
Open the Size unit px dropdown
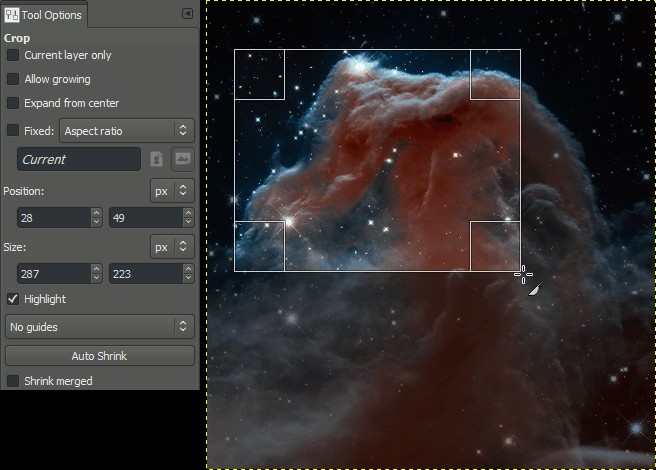tap(172, 247)
